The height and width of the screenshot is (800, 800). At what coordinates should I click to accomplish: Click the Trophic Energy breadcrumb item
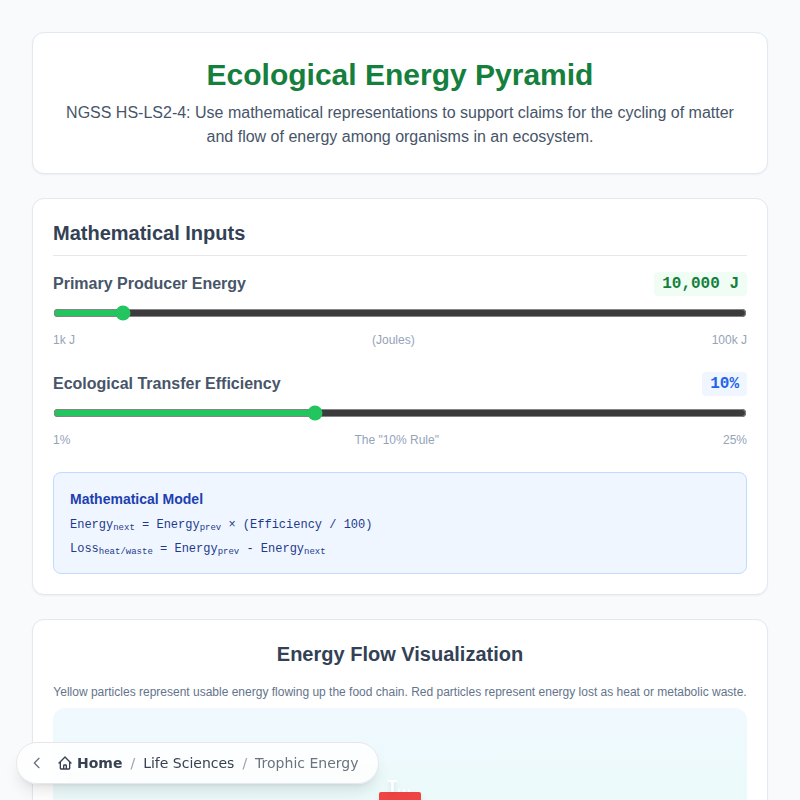coord(306,763)
